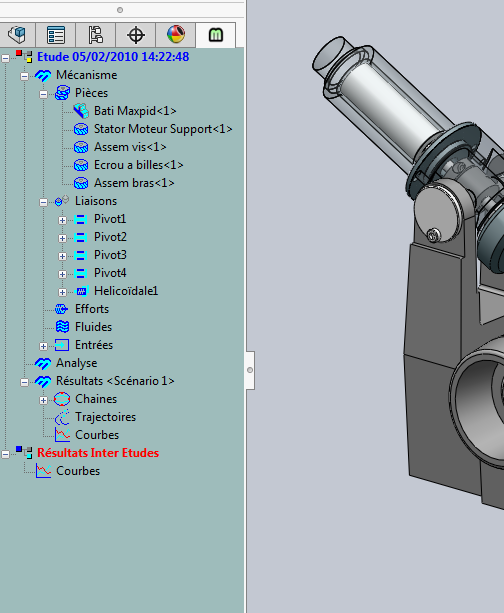
Task: Select the Fluides waves icon
Action: (x=62, y=327)
